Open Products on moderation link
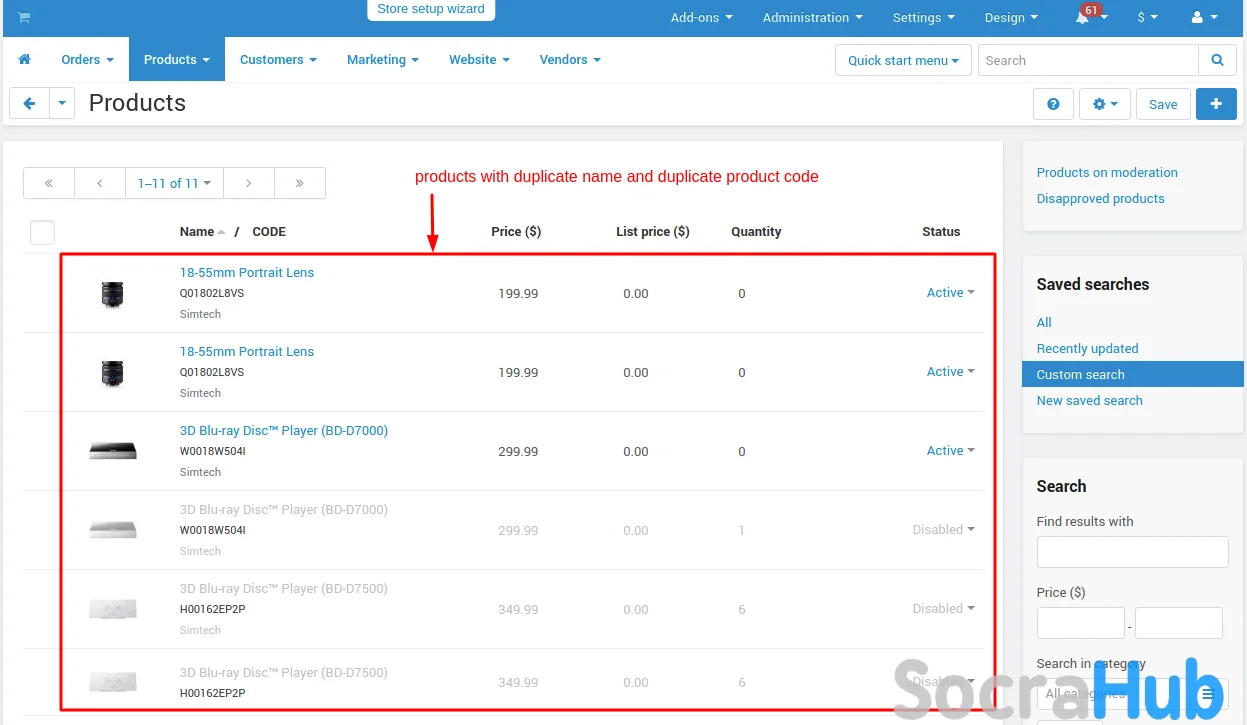The width and height of the screenshot is (1247, 725). pos(1107,172)
